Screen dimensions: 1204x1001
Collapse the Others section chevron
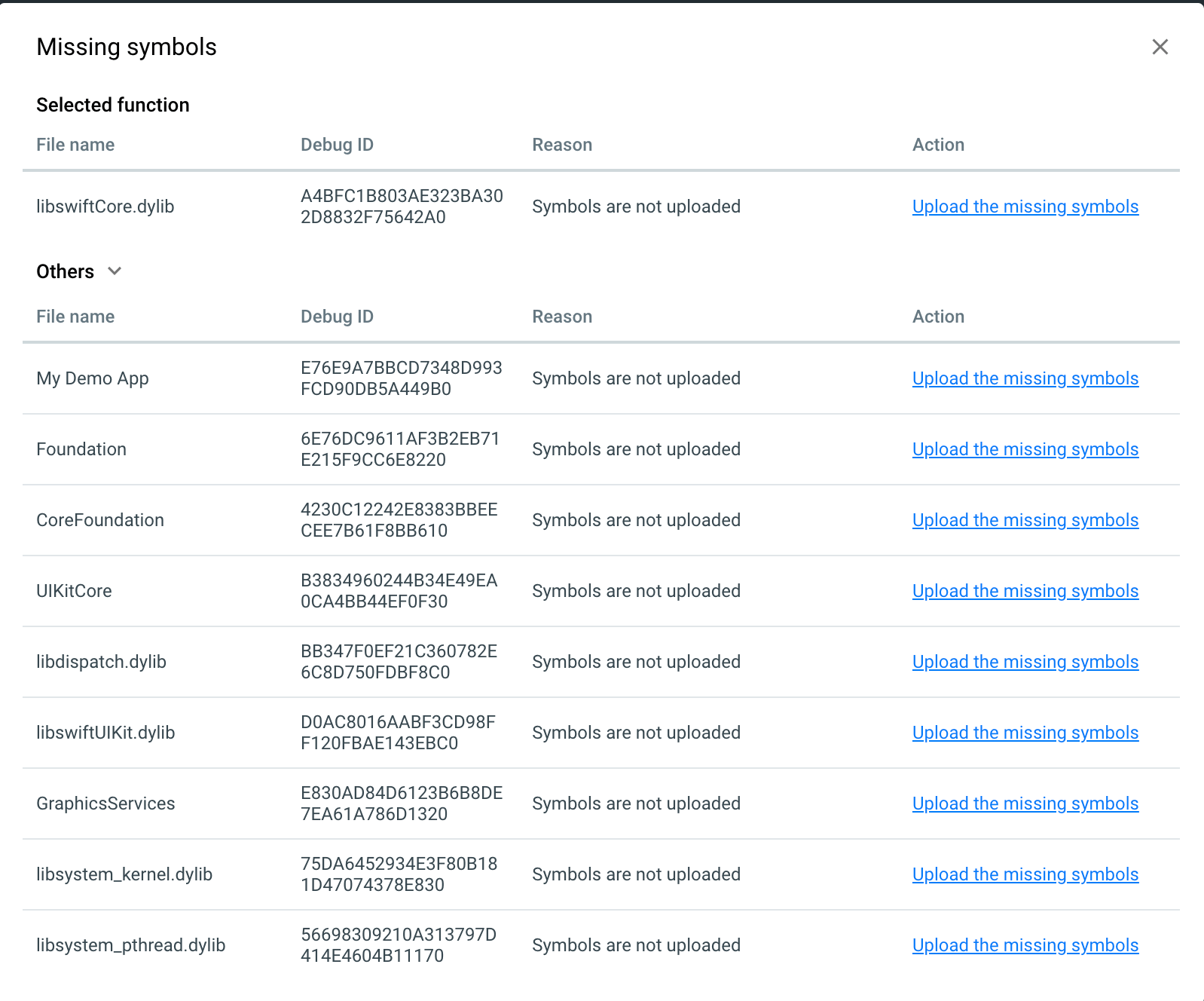115,271
